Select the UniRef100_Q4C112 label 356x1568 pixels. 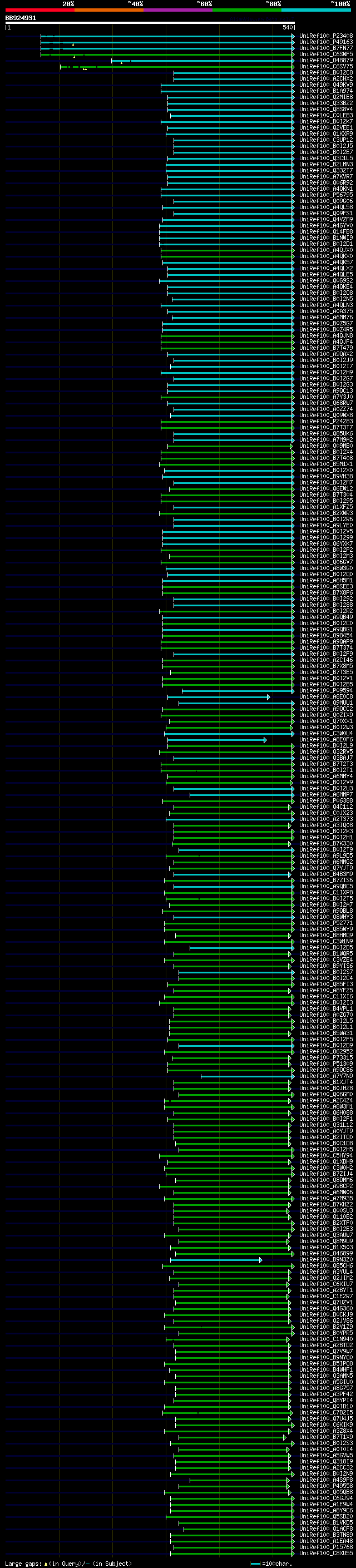[x=326, y=807]
